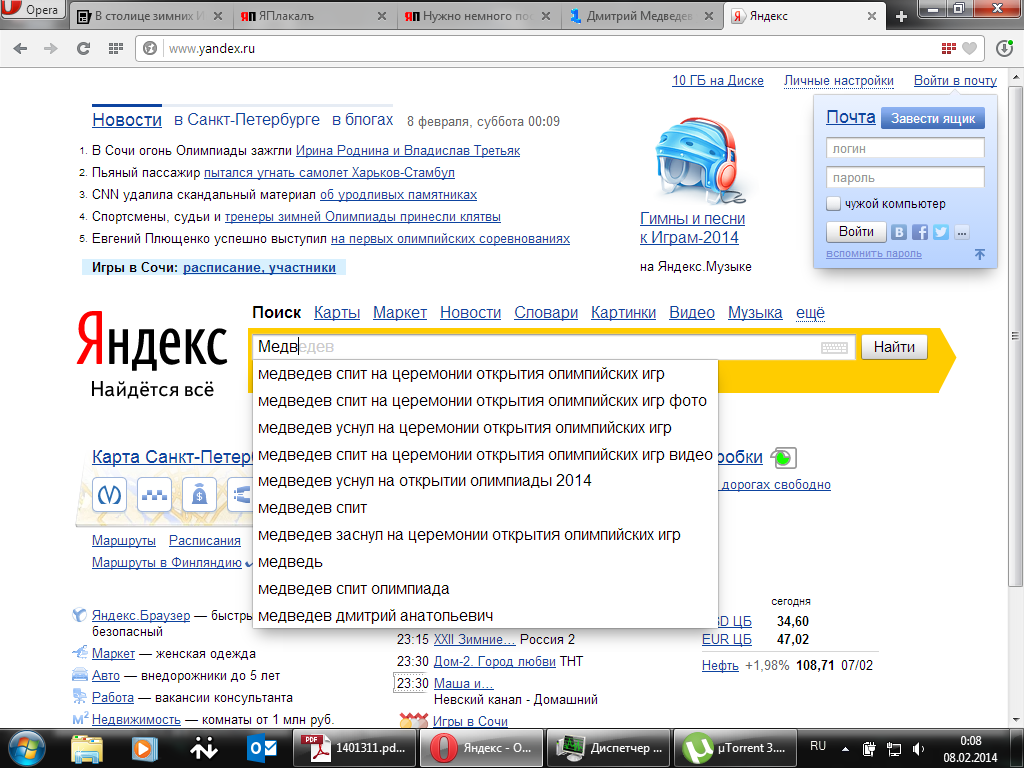
Task: Click the Opera downloads arrow icon
Action: tap(1005, 48)
